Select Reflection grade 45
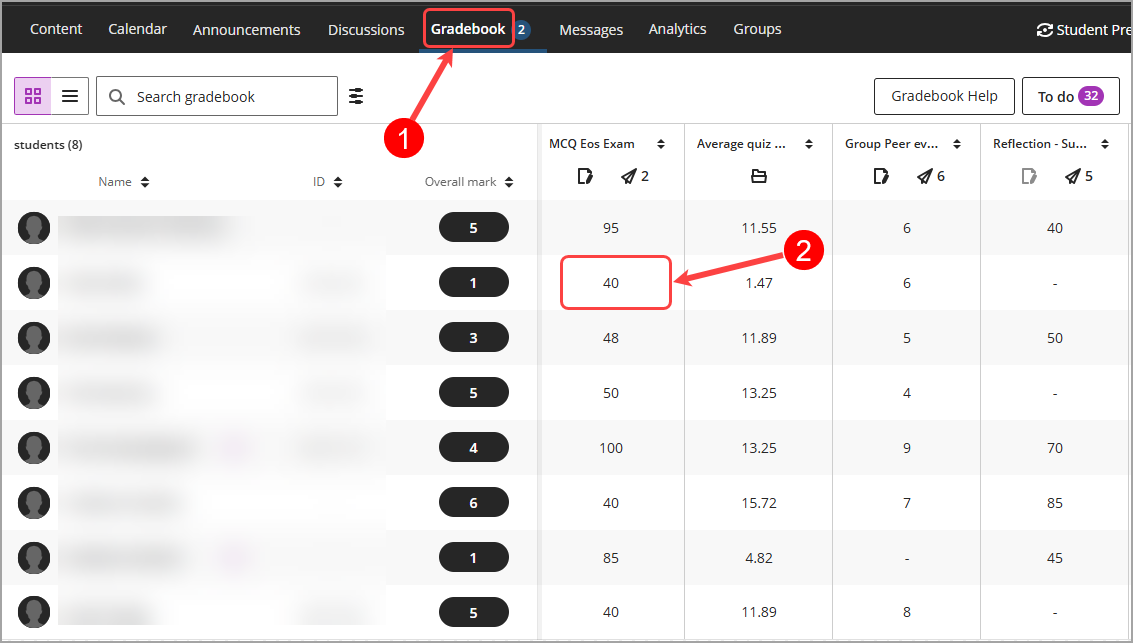 (1055, 557)
